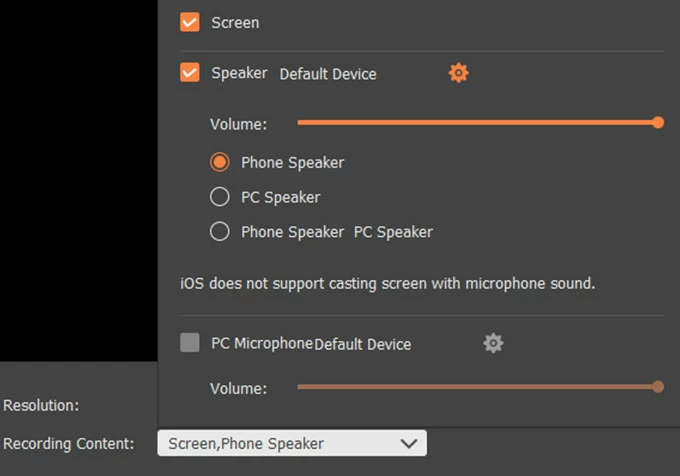Image resolution: width=680 pixels, height=476 pixels.
Task: Click the PC Microphone's Default Device text
Action: click(363, 344)
